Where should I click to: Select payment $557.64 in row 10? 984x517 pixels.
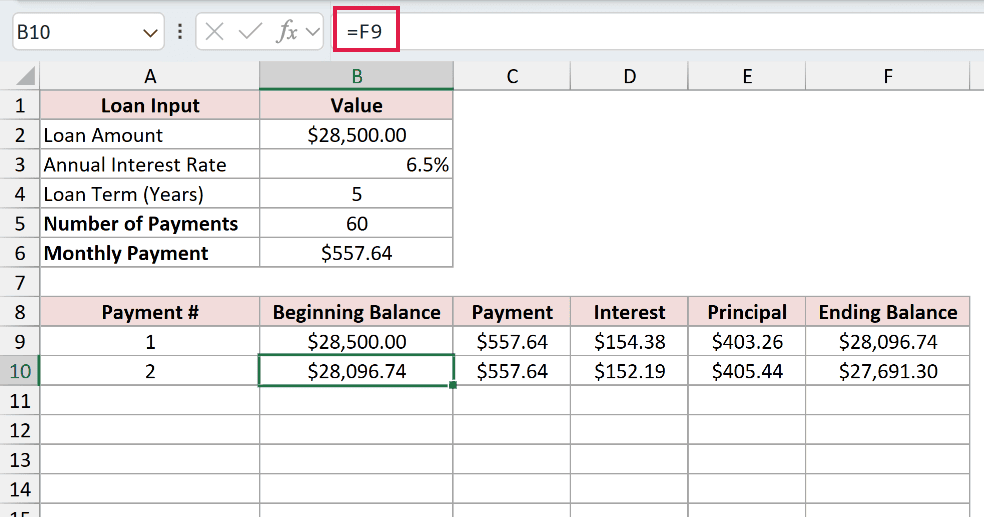[512, 371]
